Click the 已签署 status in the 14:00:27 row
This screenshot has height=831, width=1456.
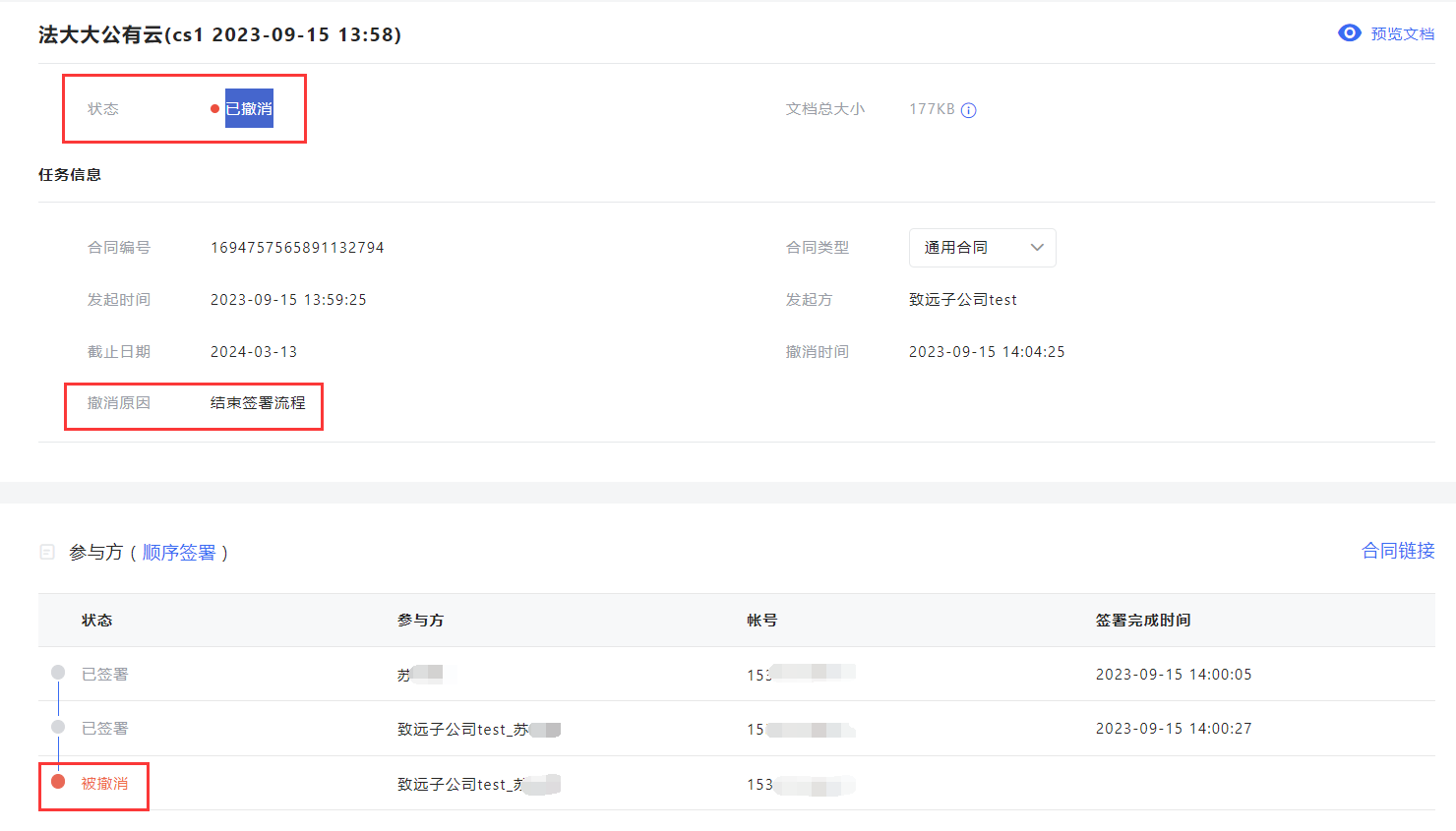104,729
